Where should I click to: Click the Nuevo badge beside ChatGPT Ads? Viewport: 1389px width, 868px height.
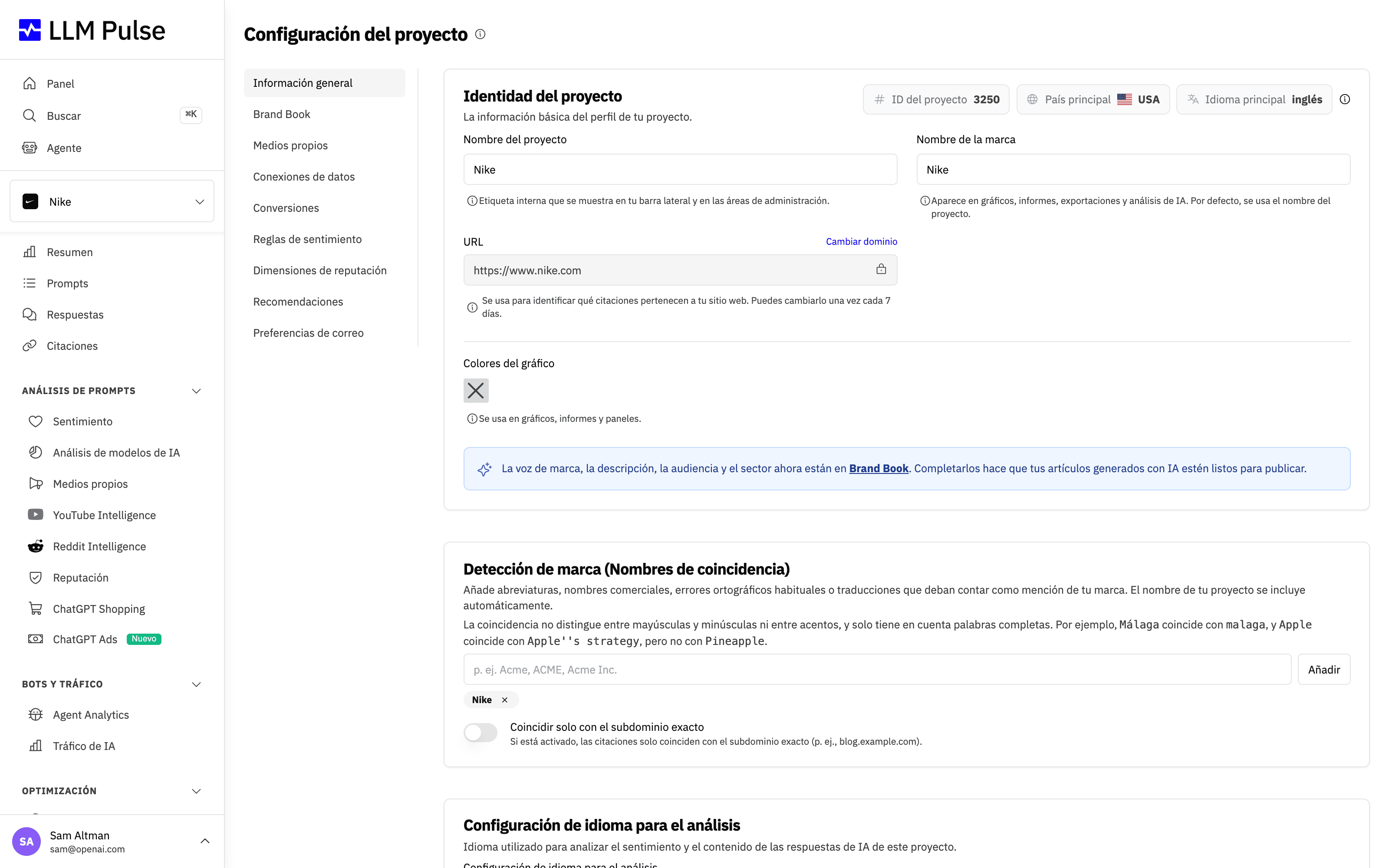144,639
